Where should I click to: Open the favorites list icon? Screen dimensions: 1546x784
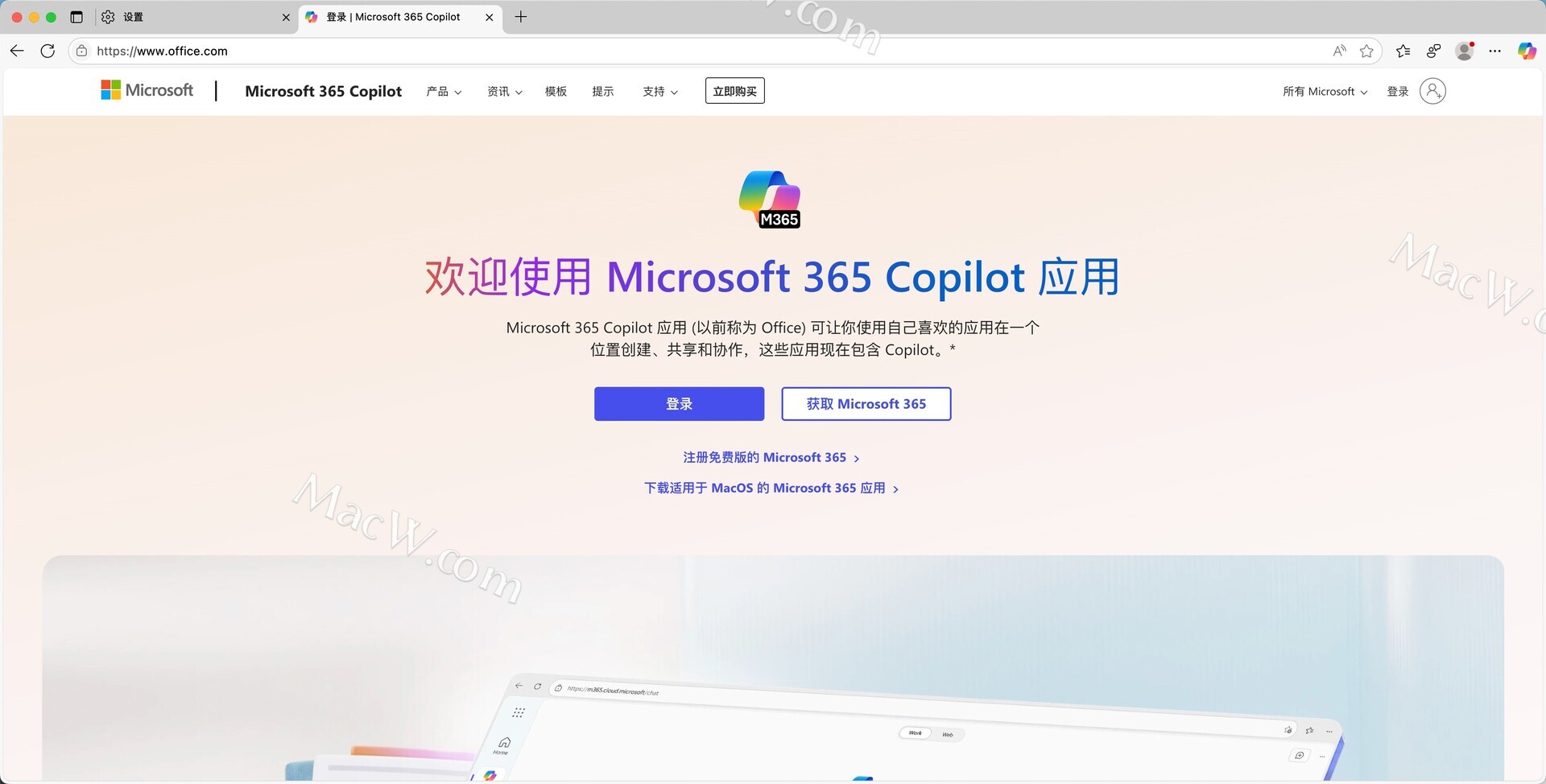click(1403, 51)
